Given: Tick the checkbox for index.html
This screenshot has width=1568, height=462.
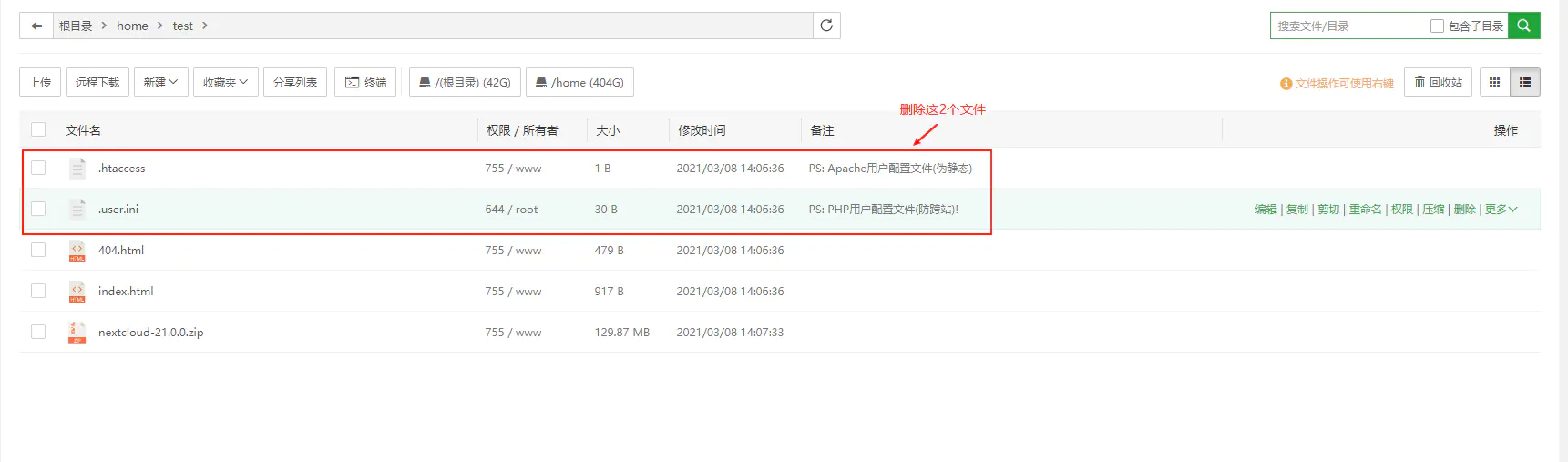Looking at the screenshot, I should pos(38,291).
